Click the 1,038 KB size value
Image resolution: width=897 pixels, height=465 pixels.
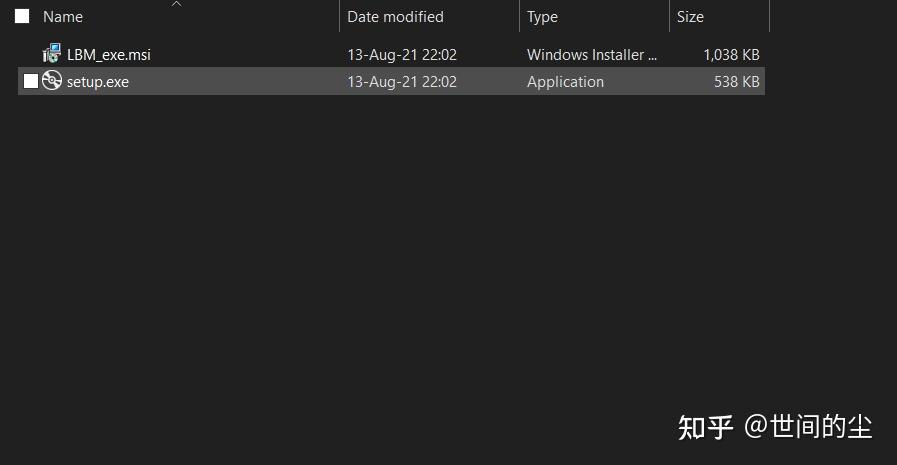coord(731,55)
